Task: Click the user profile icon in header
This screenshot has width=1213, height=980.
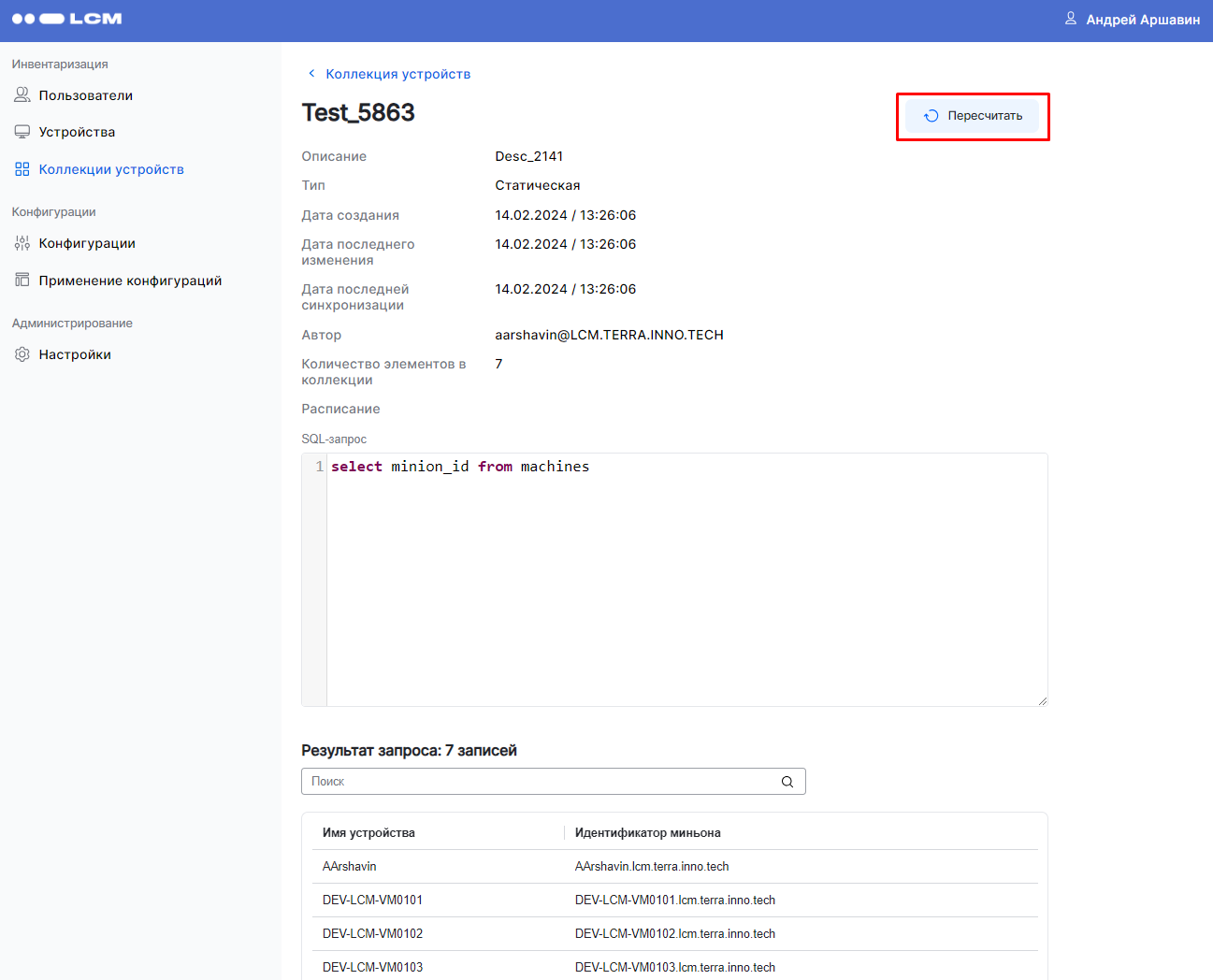Action: (1071, 19)
